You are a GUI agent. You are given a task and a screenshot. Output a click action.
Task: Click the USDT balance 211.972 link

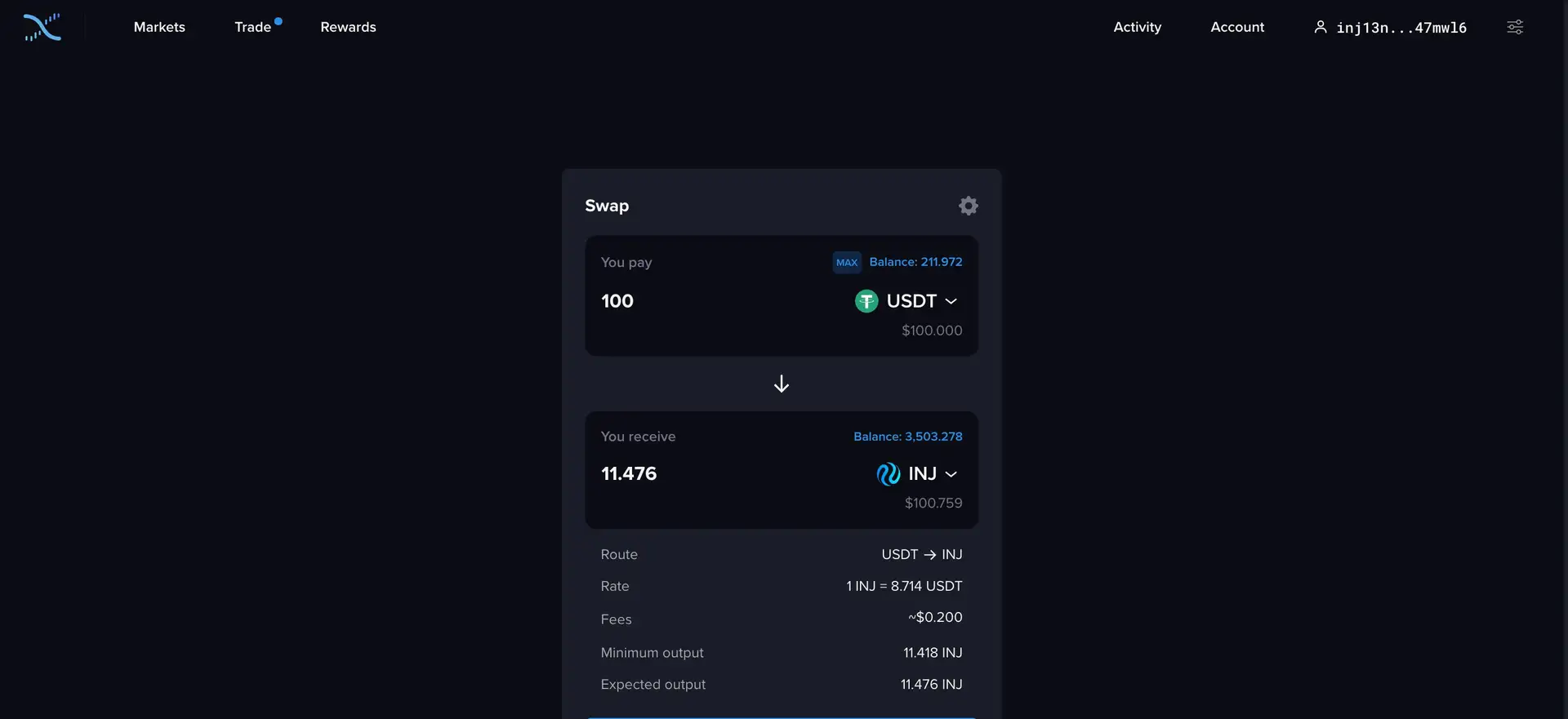click(915, 262)
